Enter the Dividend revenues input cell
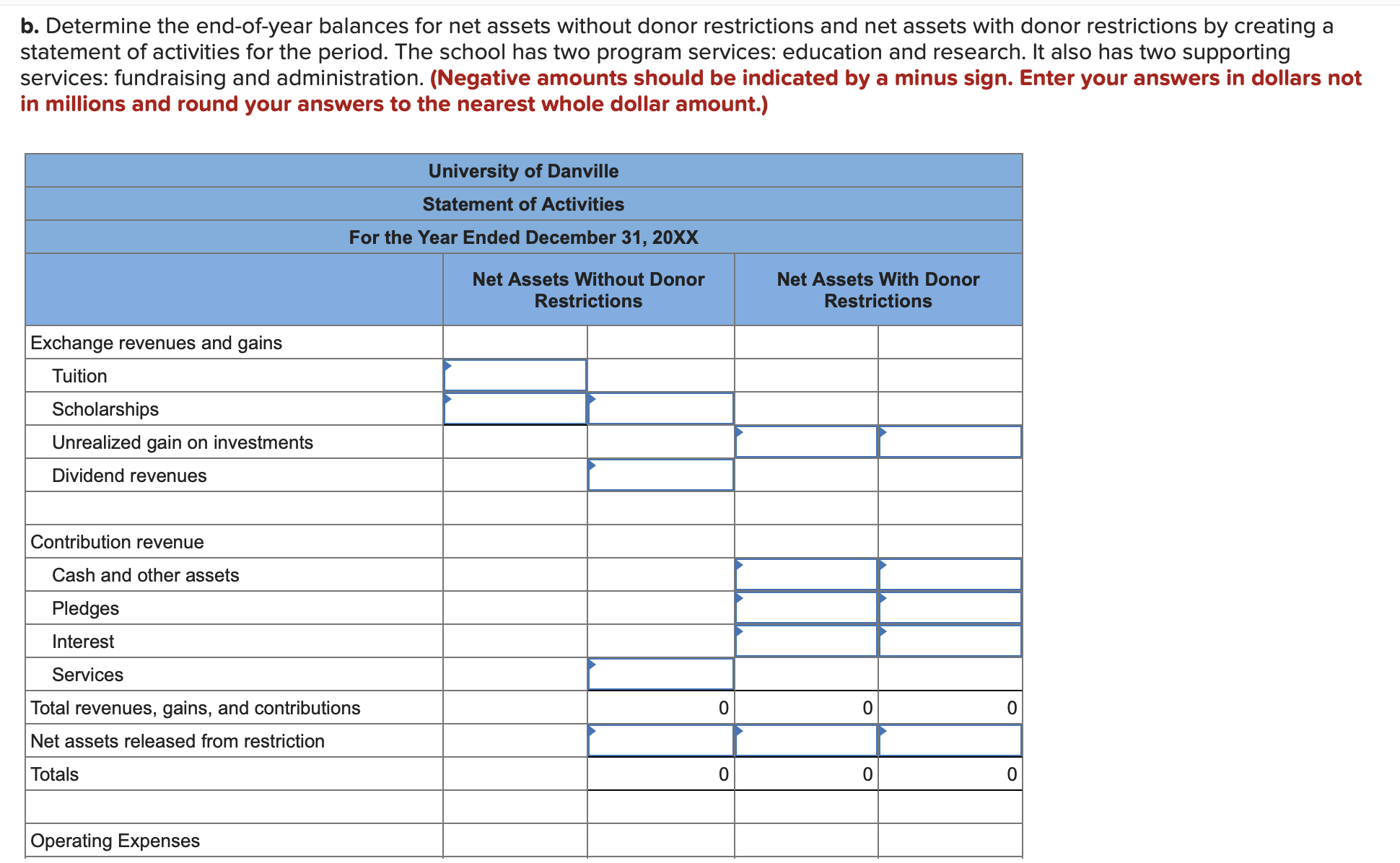Viewport: 1400px width, 863px height. 660,475
